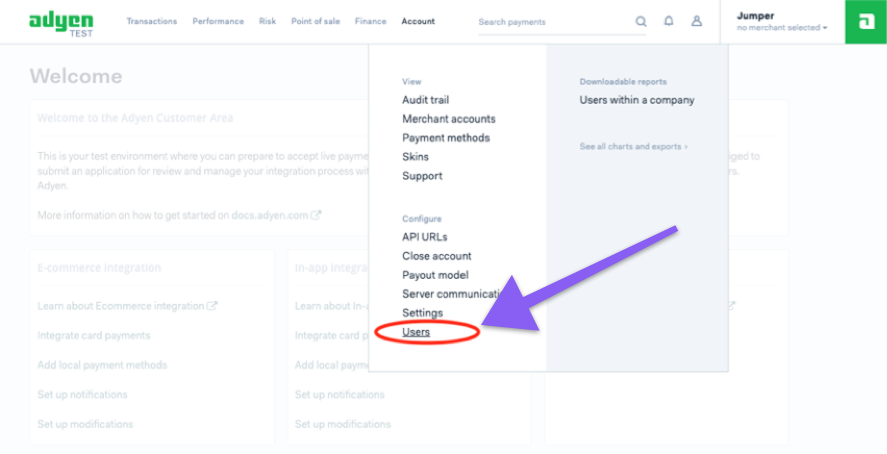Viewport: 887px width, 454px height.
Task: Click 'Welcome to the Adyen Customer Area' heading
Action: 135,118
